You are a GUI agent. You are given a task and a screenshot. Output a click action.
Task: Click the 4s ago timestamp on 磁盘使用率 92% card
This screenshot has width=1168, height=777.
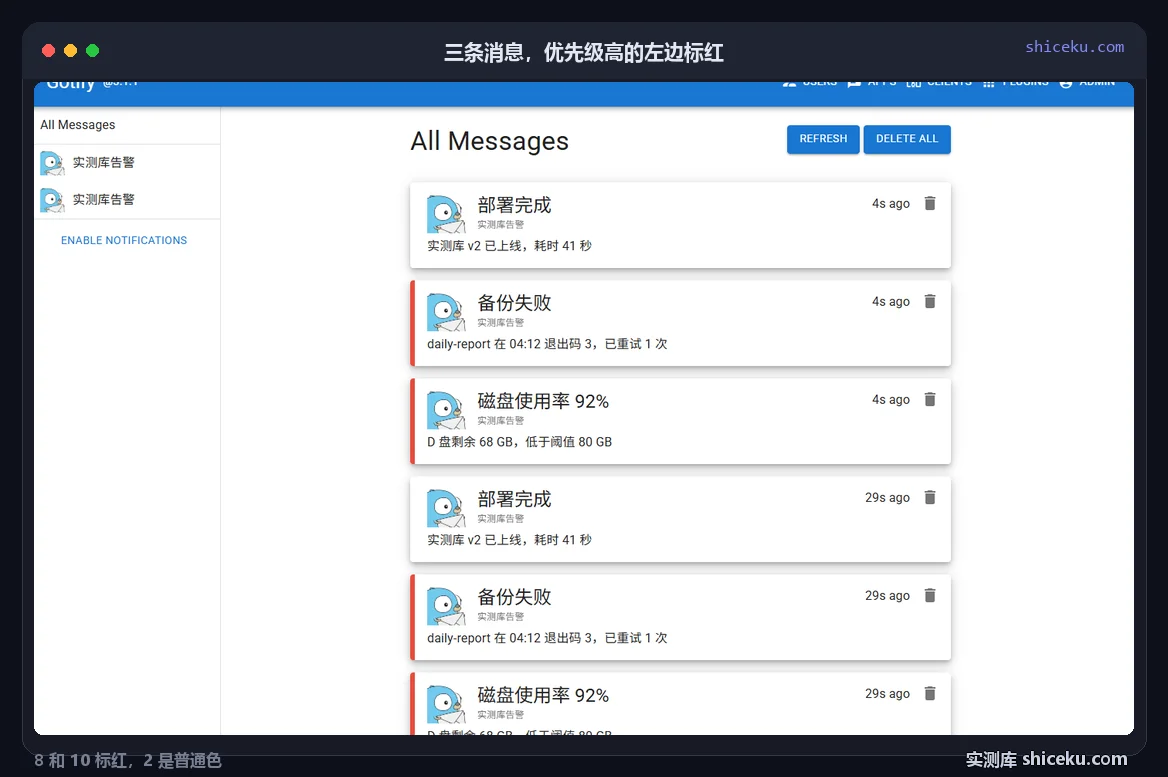891,400
